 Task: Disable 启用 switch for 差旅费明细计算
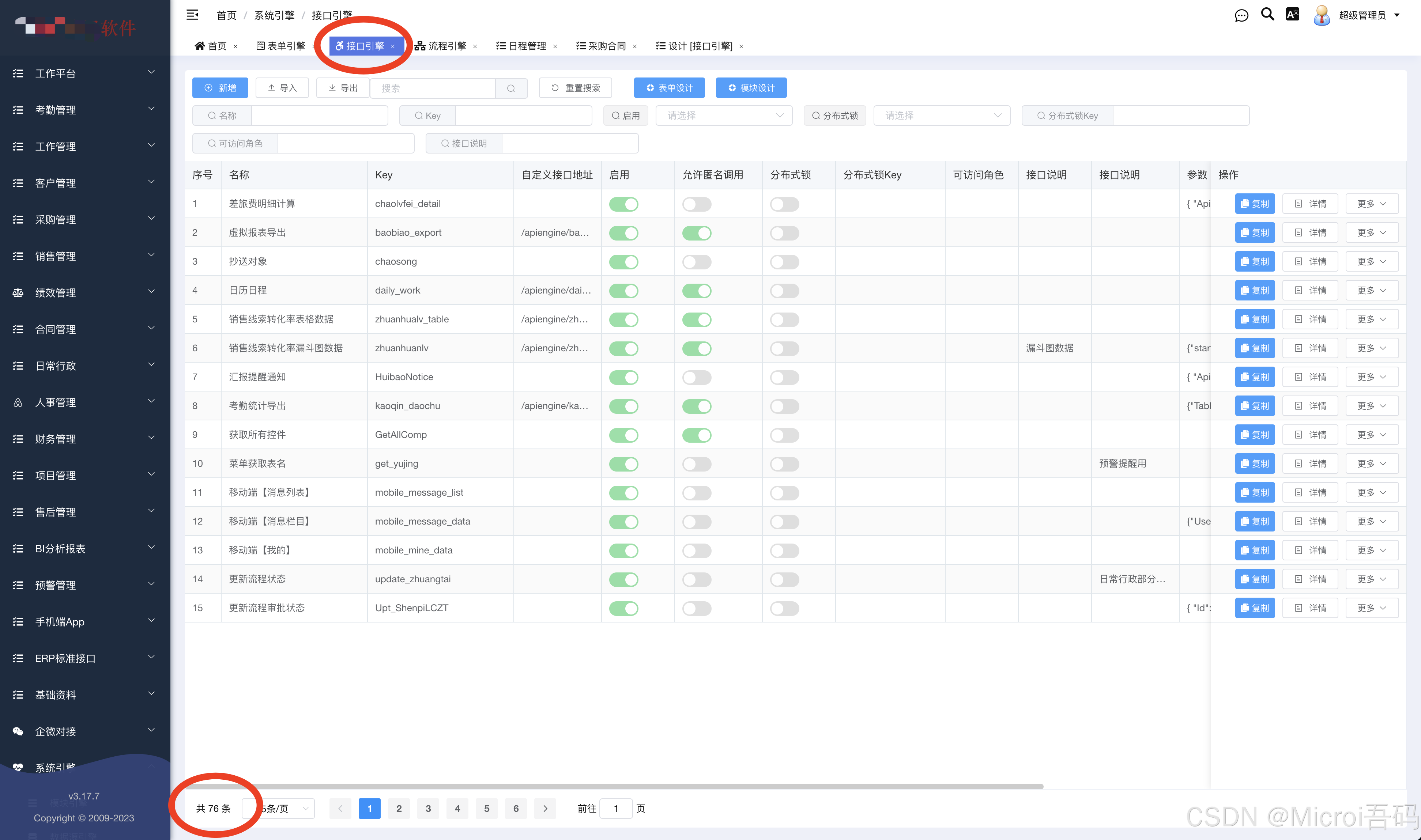pos(623,204)
